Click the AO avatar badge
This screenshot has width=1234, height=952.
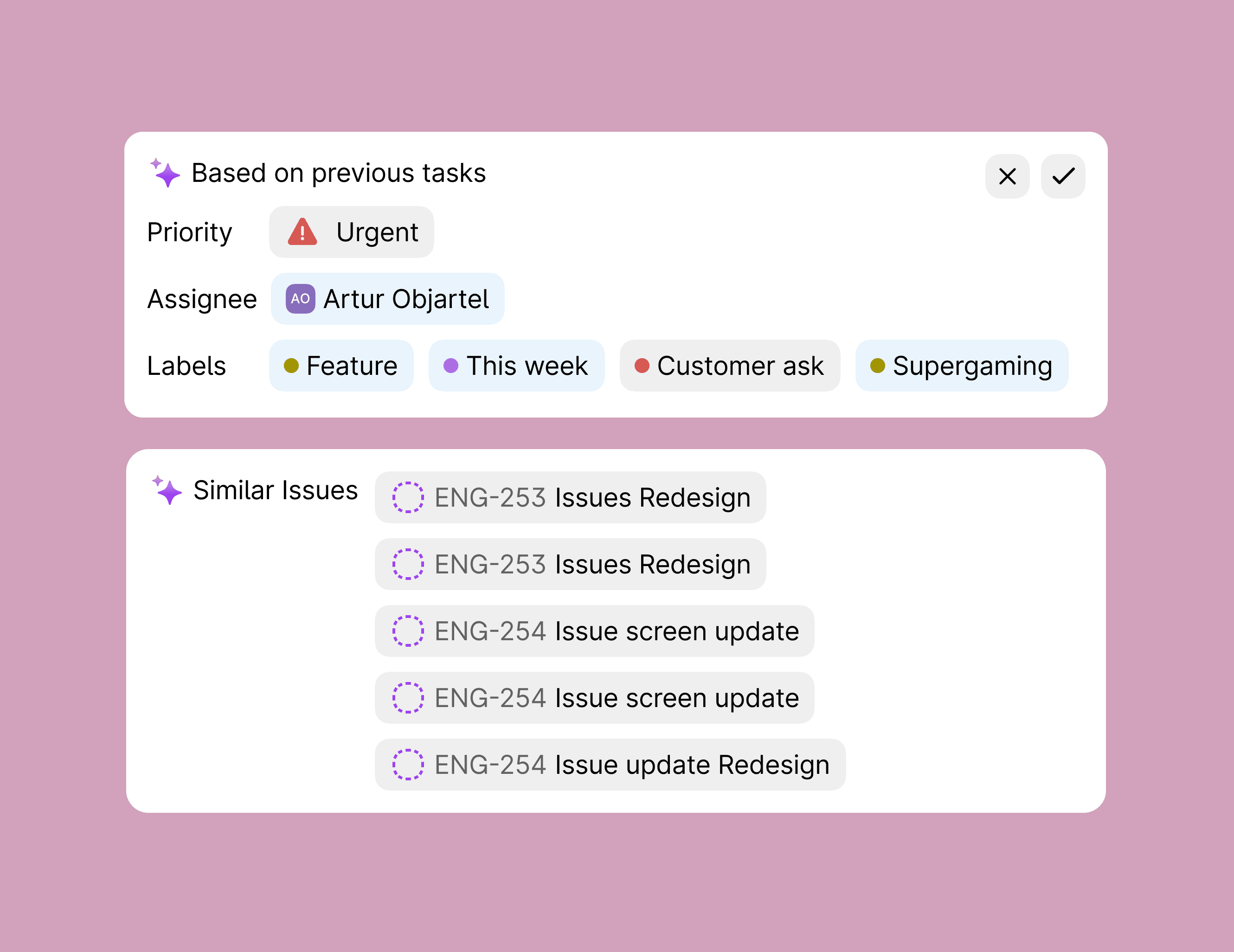pos(300,298)
